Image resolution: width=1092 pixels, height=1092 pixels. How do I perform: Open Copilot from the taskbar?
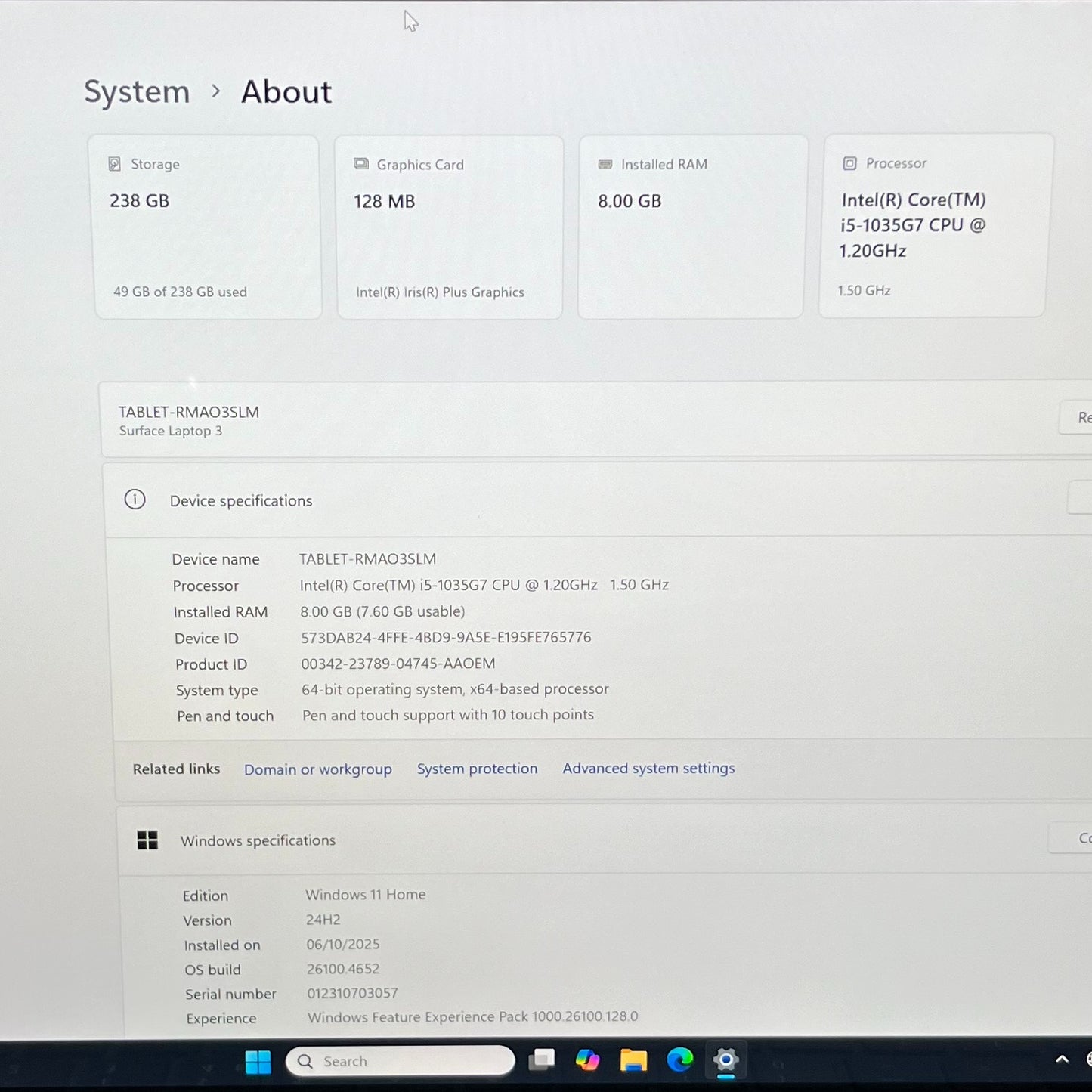[x=588, y=1061]
